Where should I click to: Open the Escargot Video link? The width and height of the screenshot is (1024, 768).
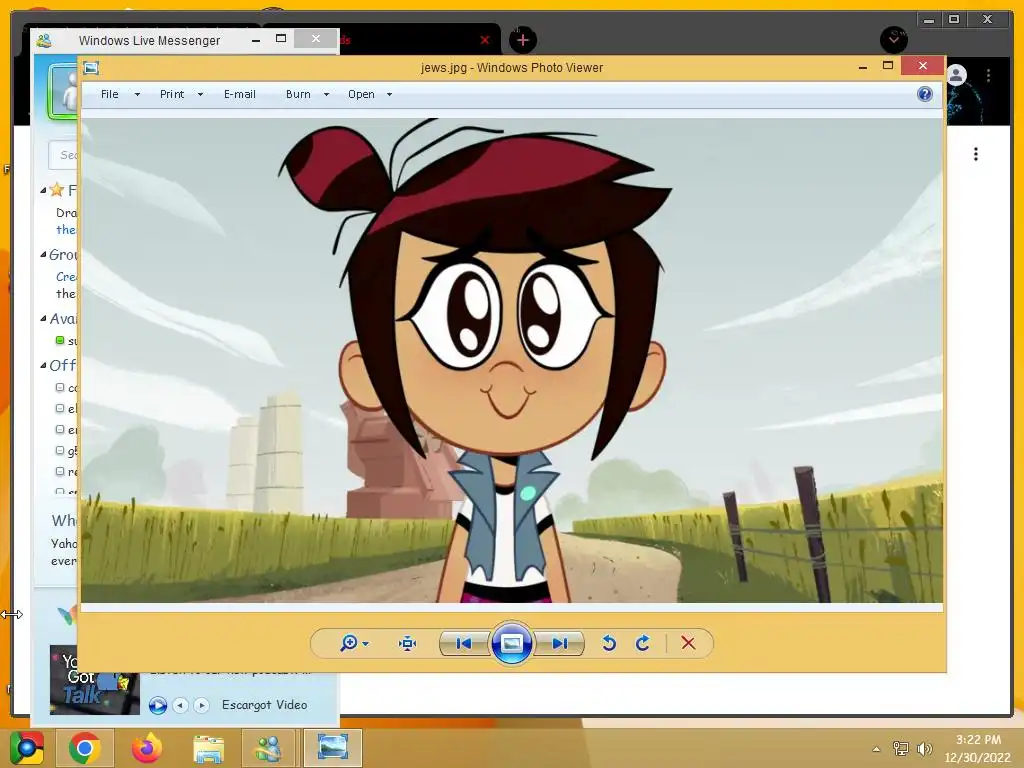pyautogui.click(x=264, y=705)
